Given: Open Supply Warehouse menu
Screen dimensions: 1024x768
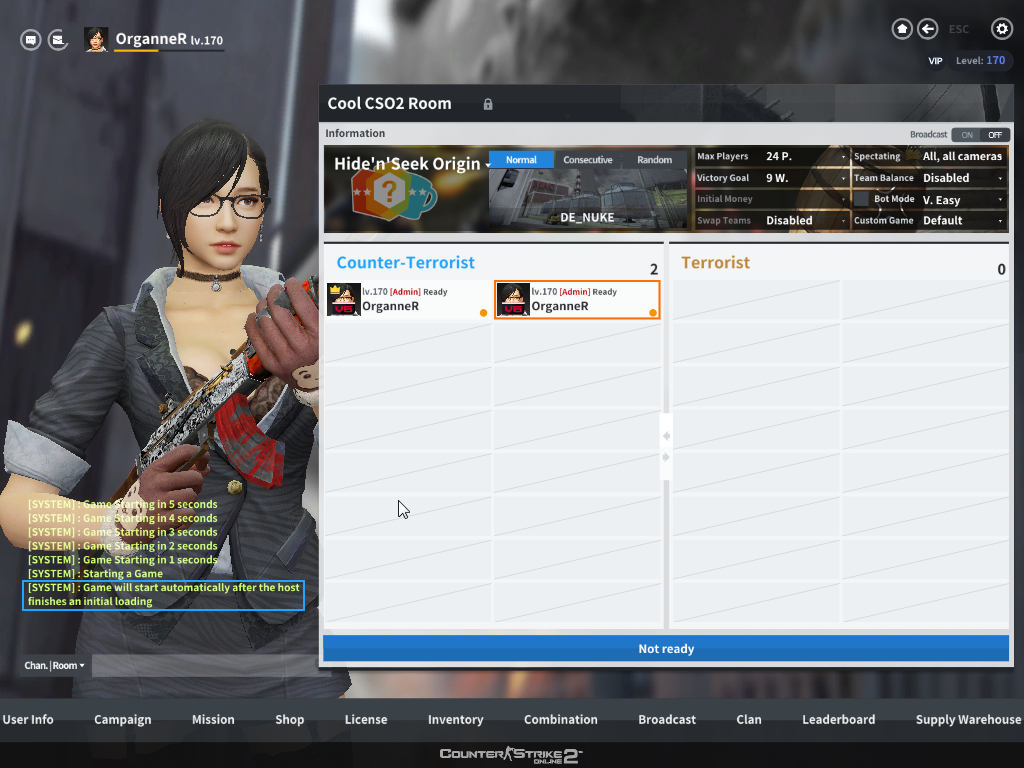Looking at the screenshot, I should click(x=968, y=720).
